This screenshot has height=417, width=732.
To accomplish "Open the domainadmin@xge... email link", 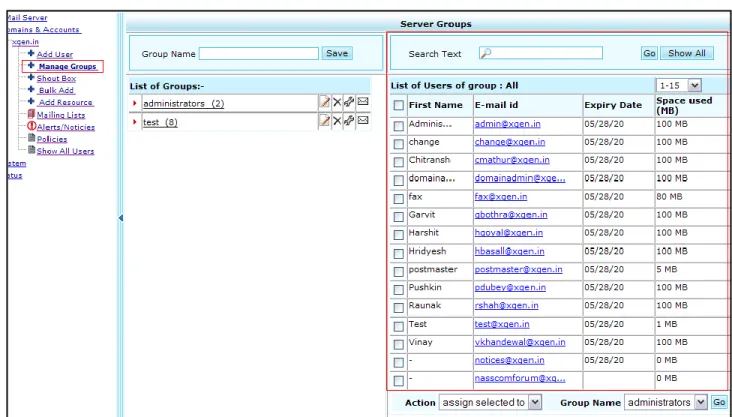I will coord(520,178).
